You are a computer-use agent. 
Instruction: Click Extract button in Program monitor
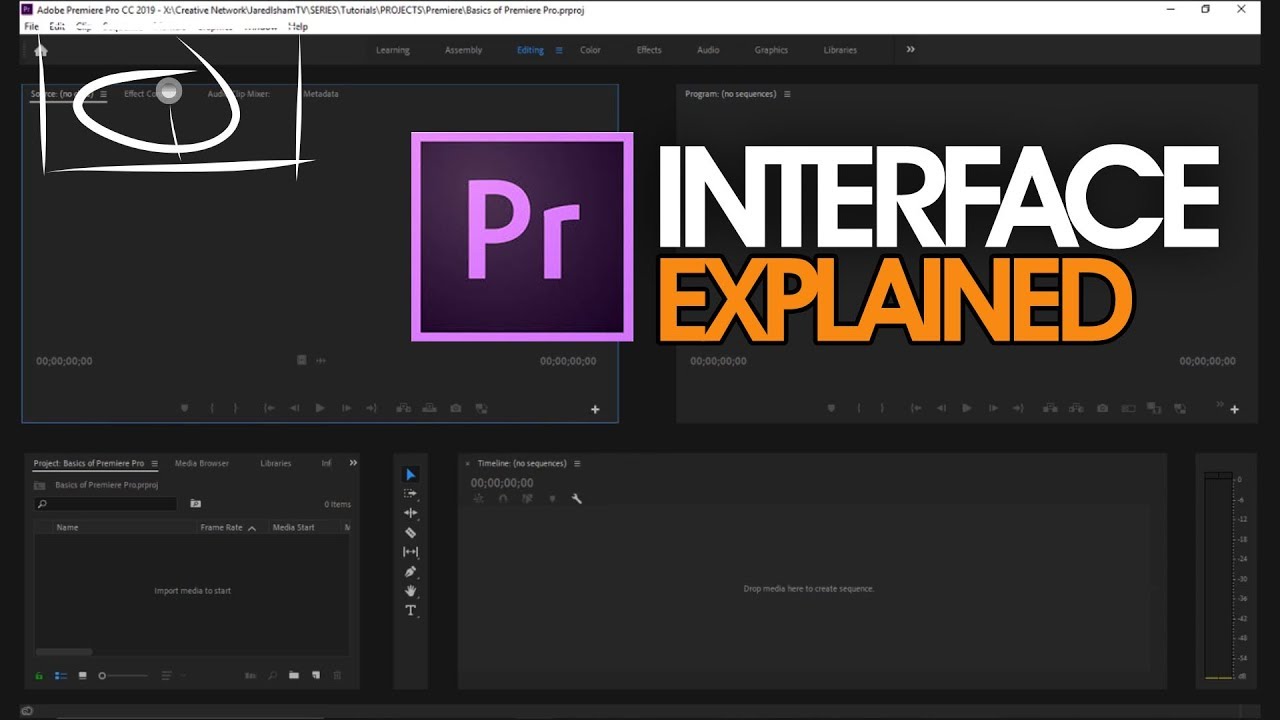tap(1076, 408)
